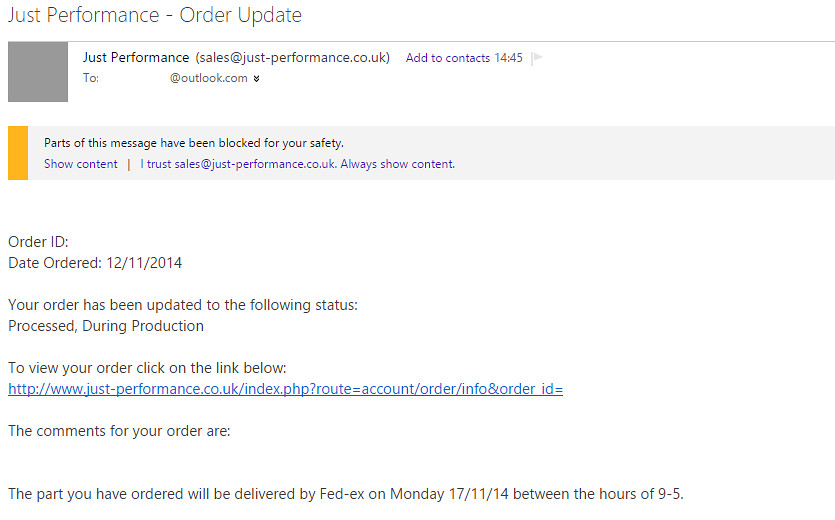This screenshot has height=520, width=835.
Task: Click the flag icon beside the time
Action: [536, 58]
